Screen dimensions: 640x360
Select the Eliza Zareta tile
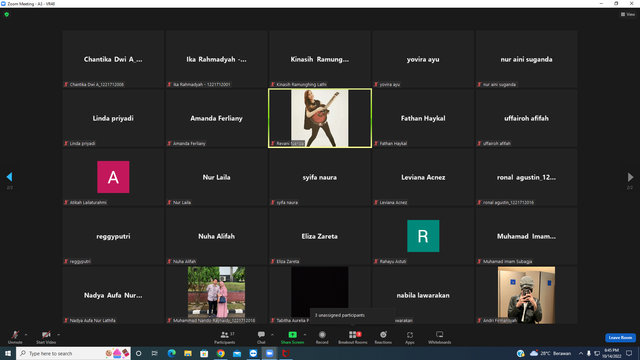320,236
